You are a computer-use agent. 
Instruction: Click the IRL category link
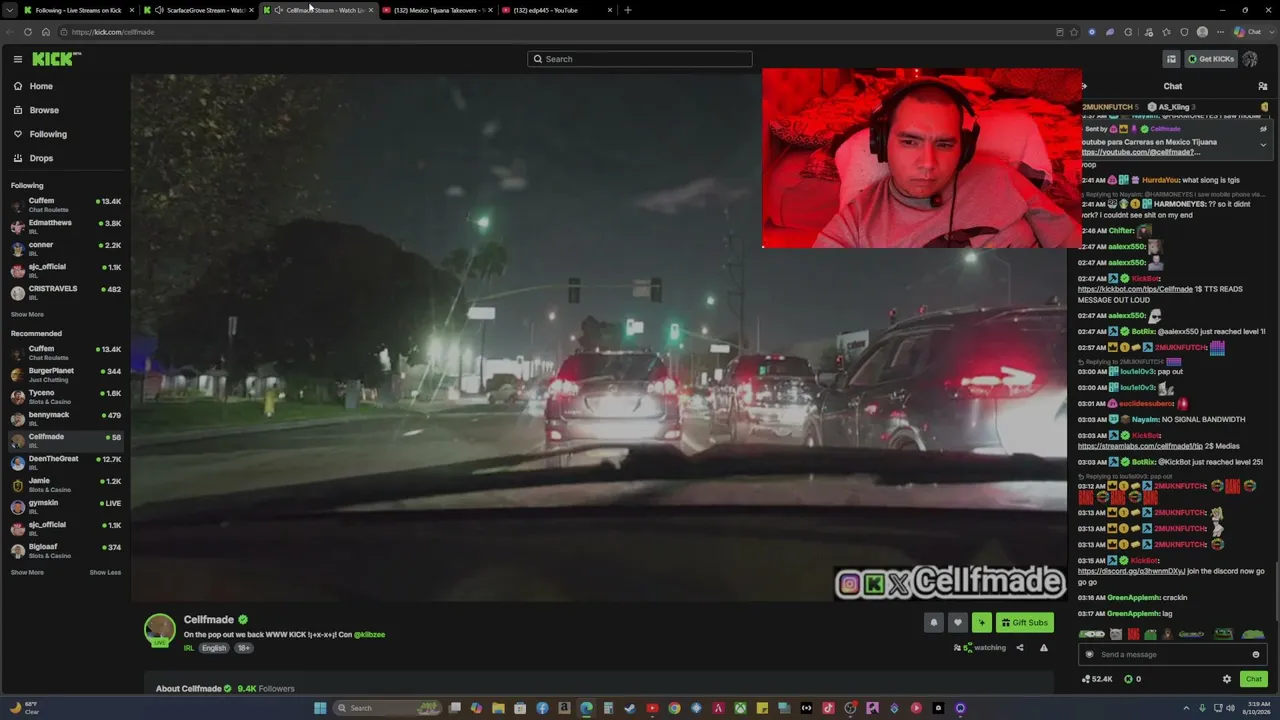tap(189, 648)
